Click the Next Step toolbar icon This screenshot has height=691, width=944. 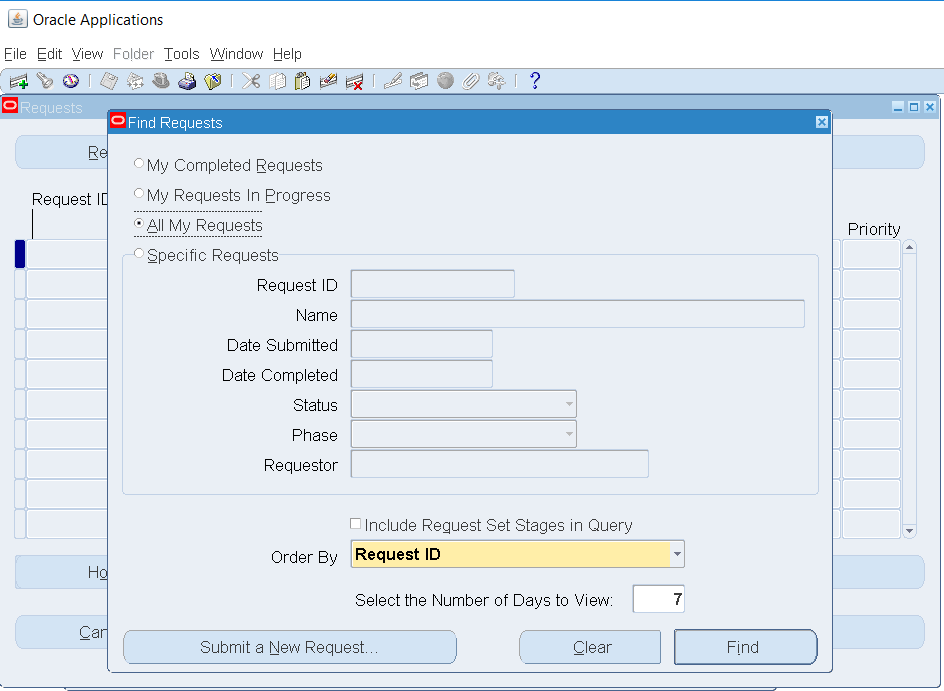135,81
